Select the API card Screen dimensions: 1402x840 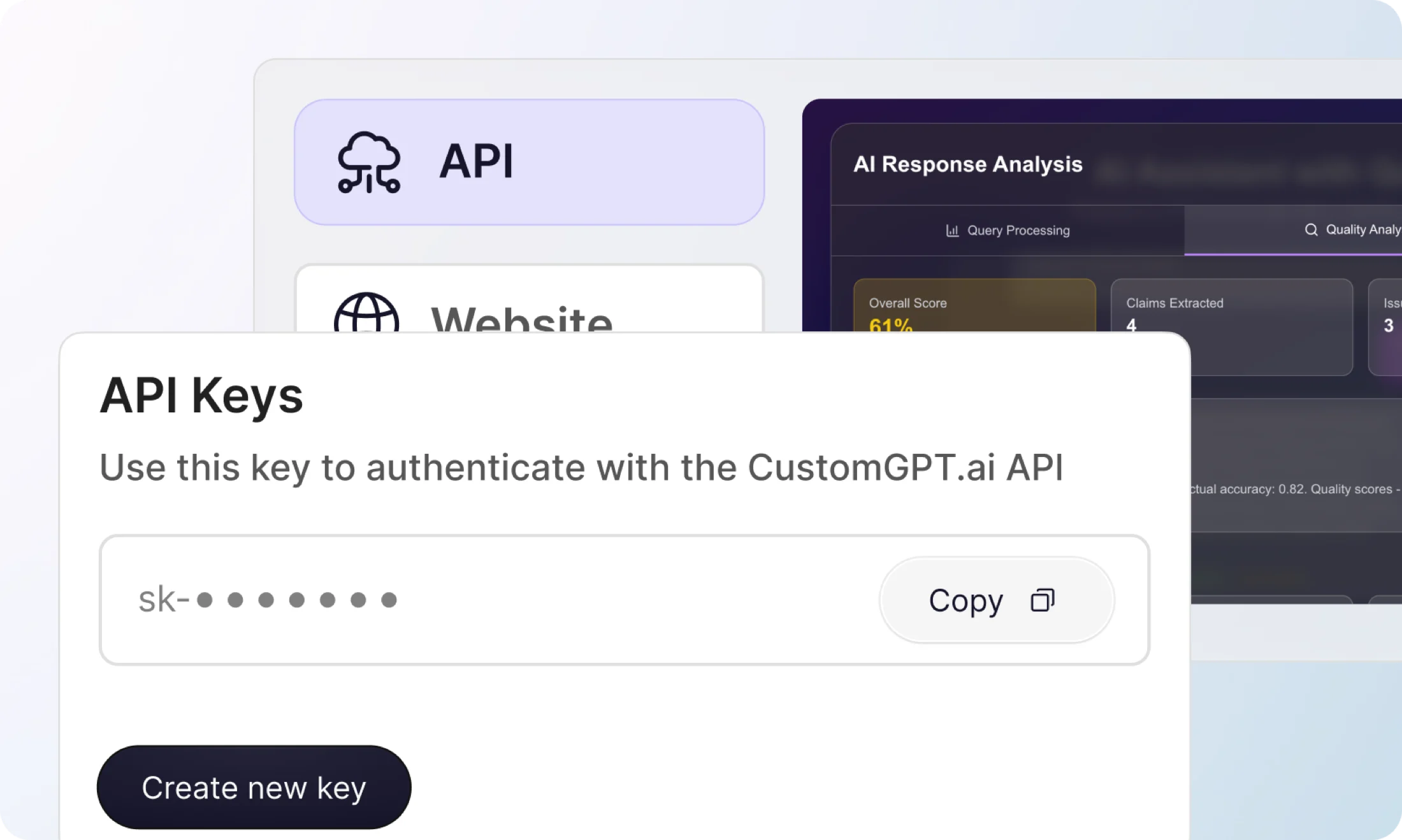529,162
